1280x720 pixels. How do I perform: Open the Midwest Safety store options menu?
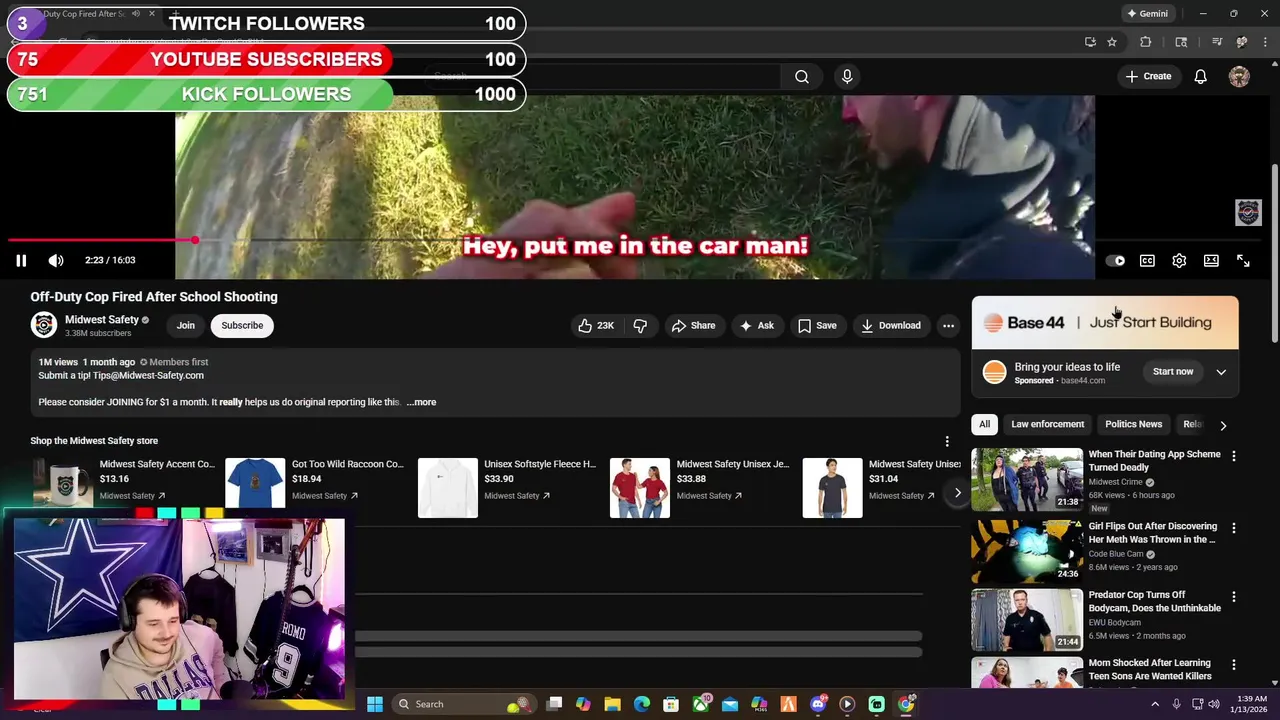947,441
